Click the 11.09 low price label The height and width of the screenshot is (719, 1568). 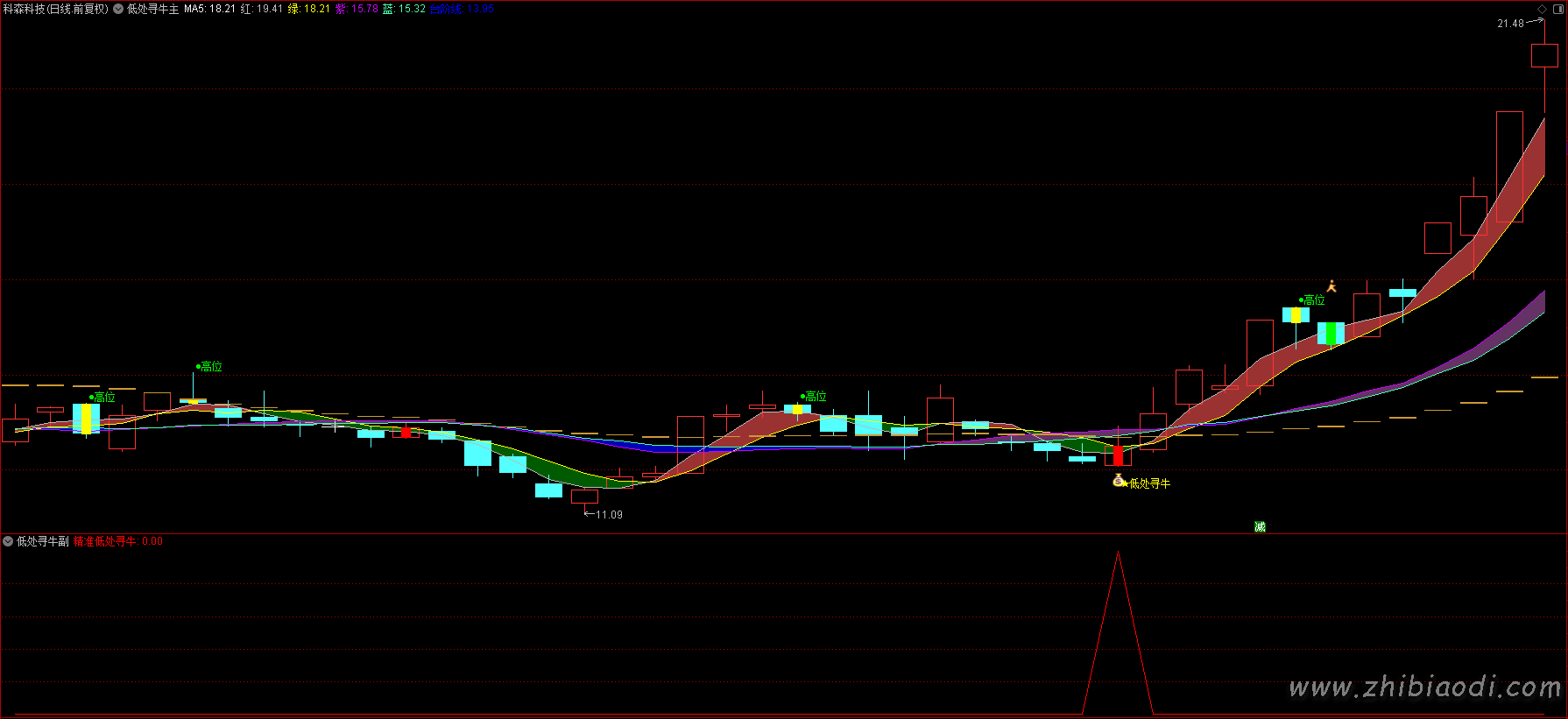tap(609, 515)
